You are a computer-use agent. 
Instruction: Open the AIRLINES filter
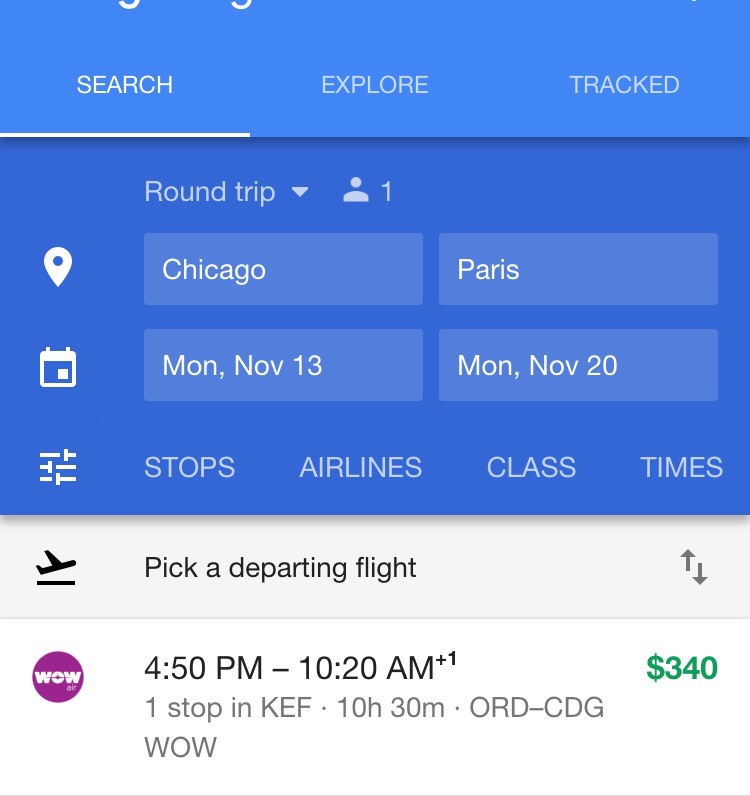(x=361, y=467)
